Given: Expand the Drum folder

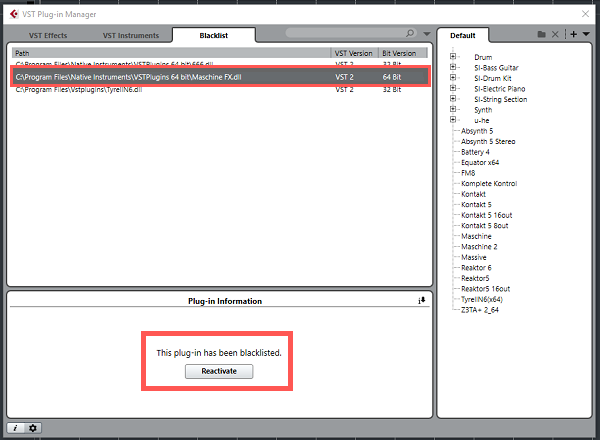Looking at the screenshot, I should [x=454, y=57].
